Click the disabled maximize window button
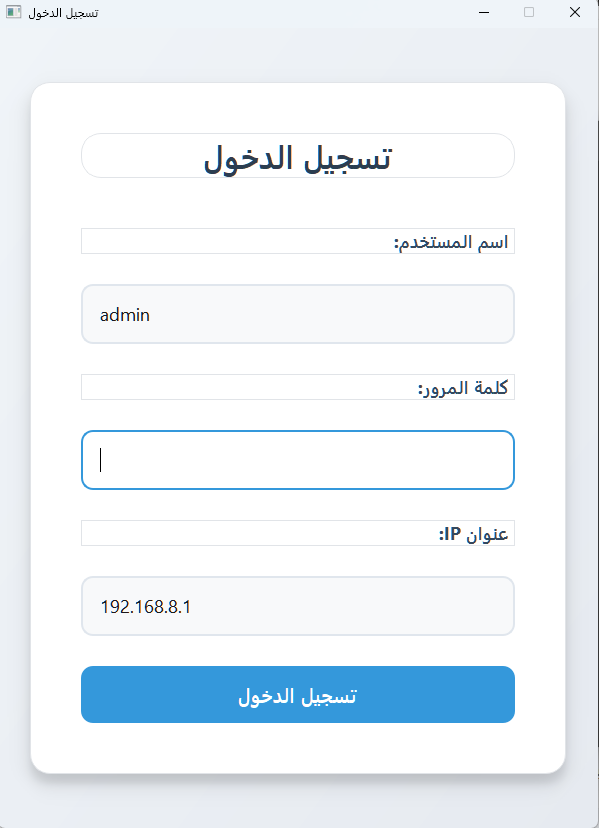 click(x=529, y=12)
